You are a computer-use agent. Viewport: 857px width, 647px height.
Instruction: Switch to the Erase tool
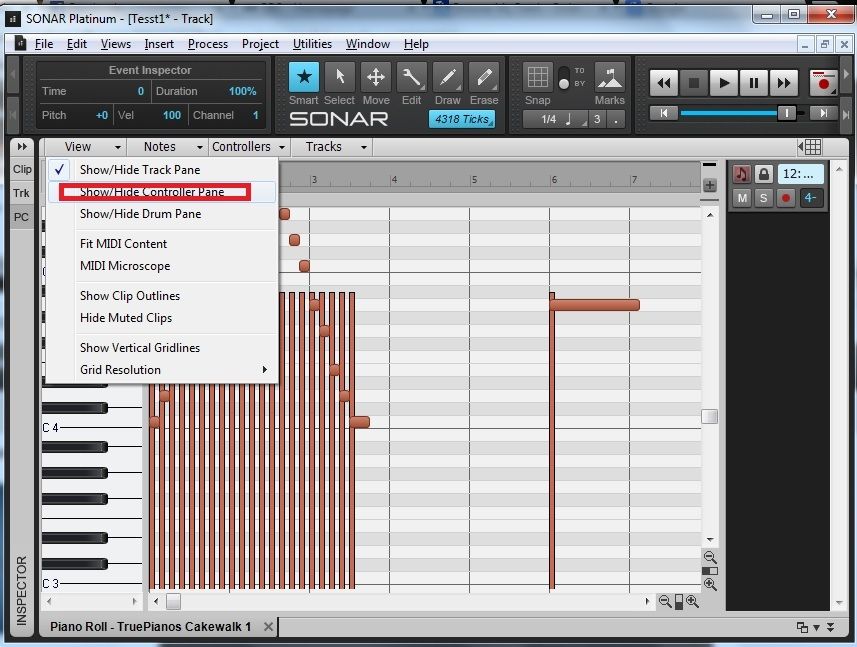coord(484,78)
